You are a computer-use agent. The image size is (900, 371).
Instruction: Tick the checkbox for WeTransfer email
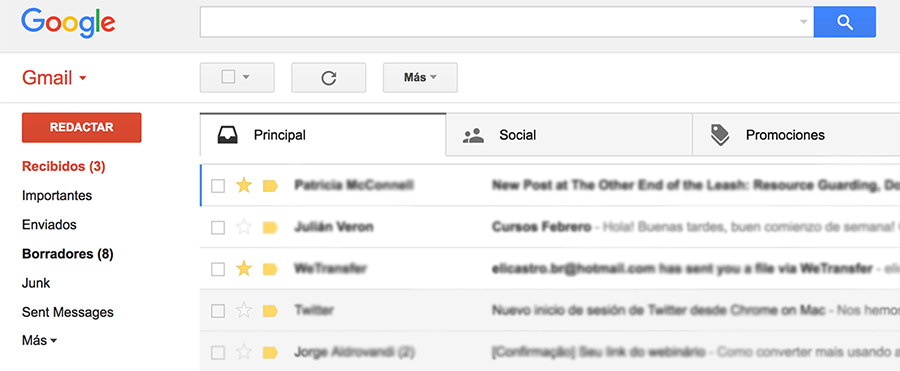point(218,269)
